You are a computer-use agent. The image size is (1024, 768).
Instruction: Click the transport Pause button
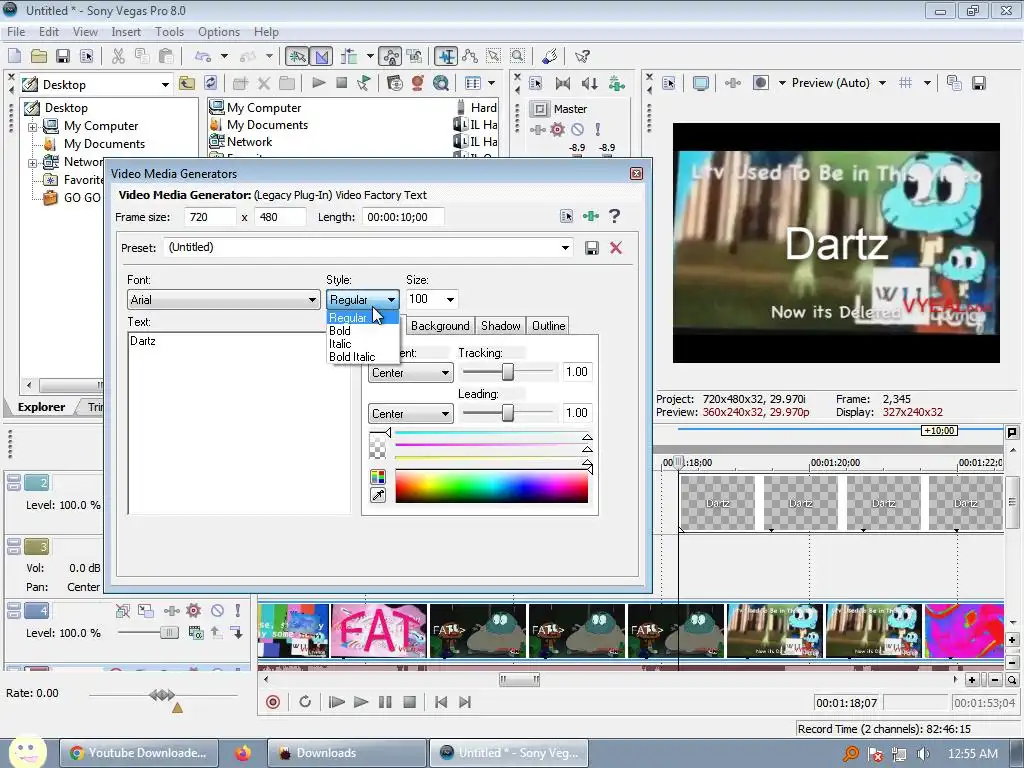pyautogui.click(x=385, y=702)
